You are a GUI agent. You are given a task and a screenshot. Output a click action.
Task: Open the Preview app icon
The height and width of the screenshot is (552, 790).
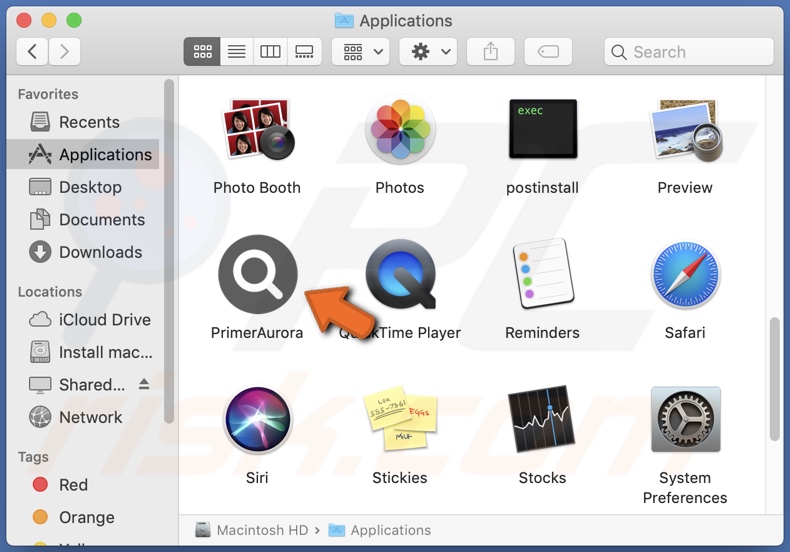pyautogui.click(x=685, y=129)
